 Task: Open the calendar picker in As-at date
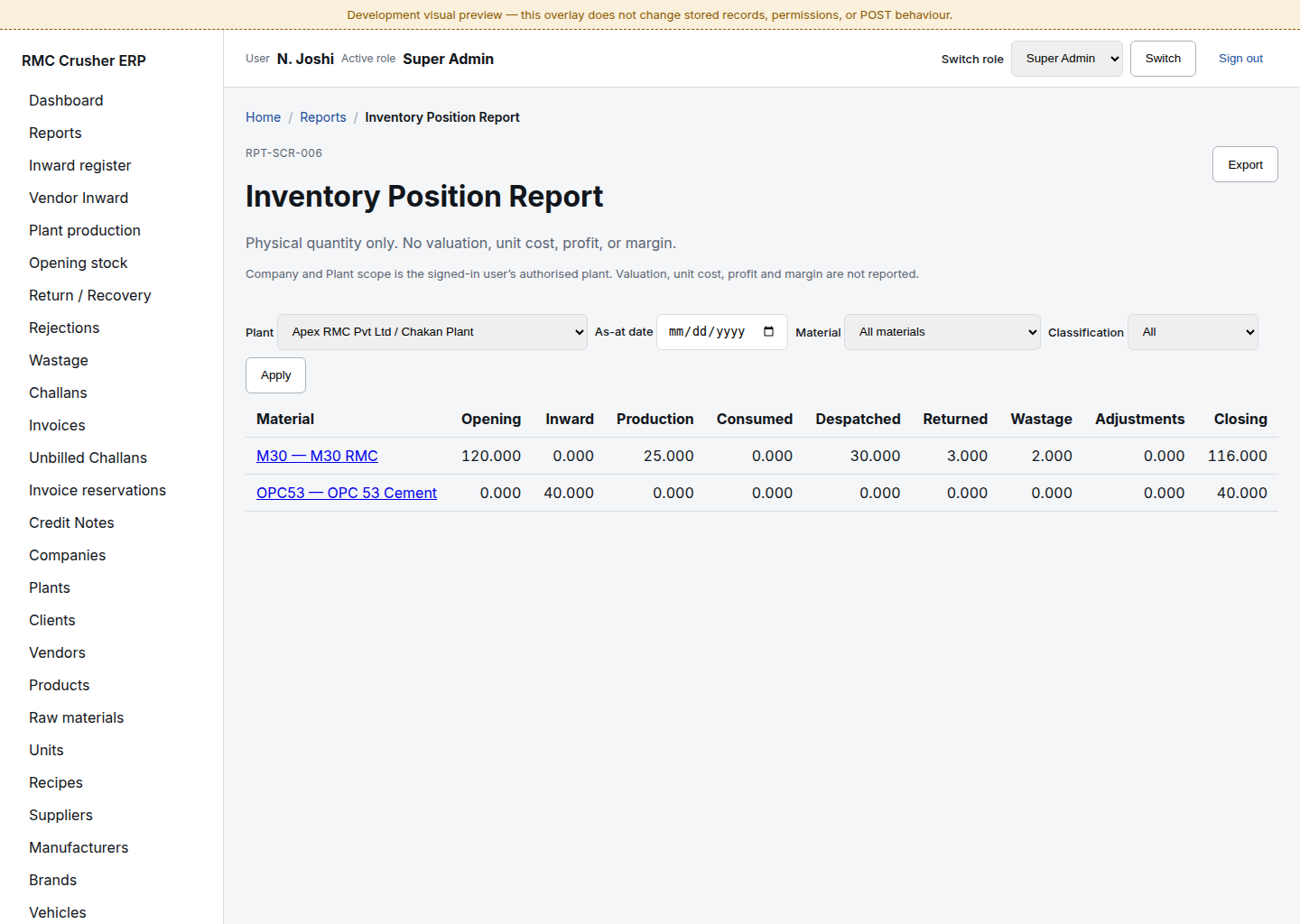[768, 332]
